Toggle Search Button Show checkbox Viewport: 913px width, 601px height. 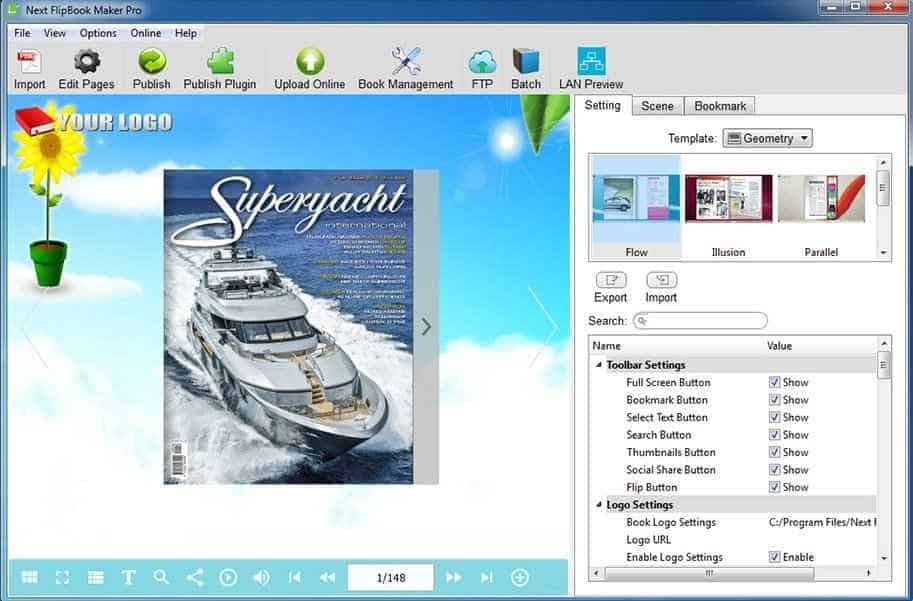tap(774, 434)
